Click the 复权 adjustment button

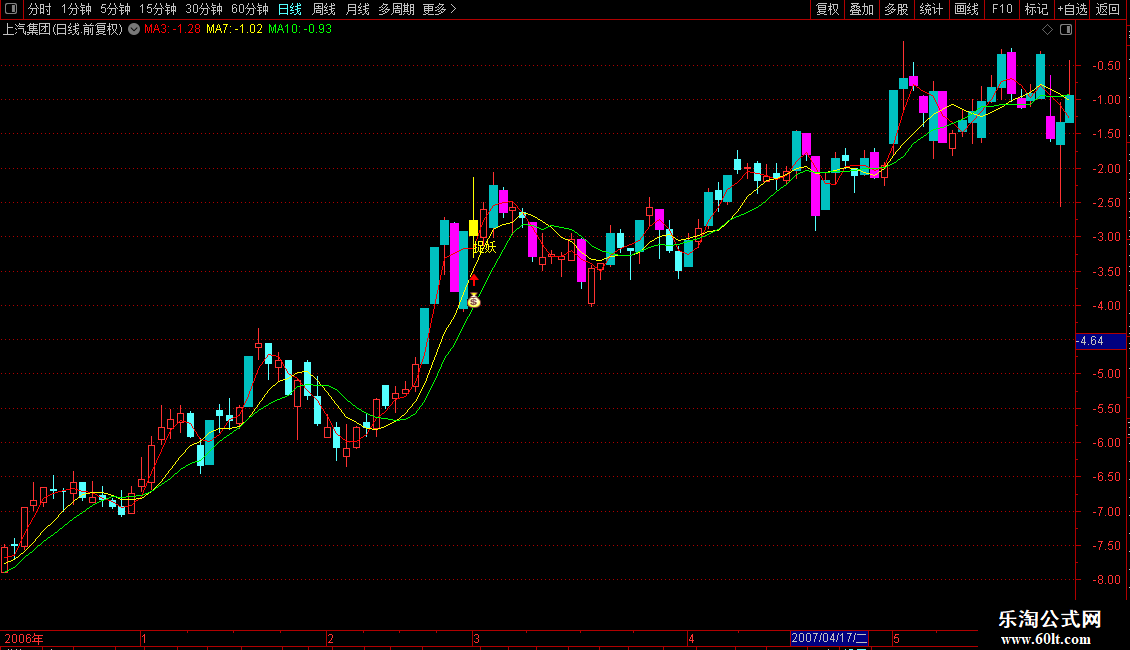coord(827,9)
